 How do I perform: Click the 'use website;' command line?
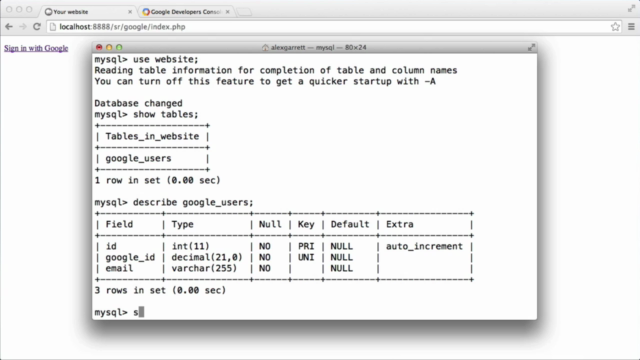tap(147, 60)
